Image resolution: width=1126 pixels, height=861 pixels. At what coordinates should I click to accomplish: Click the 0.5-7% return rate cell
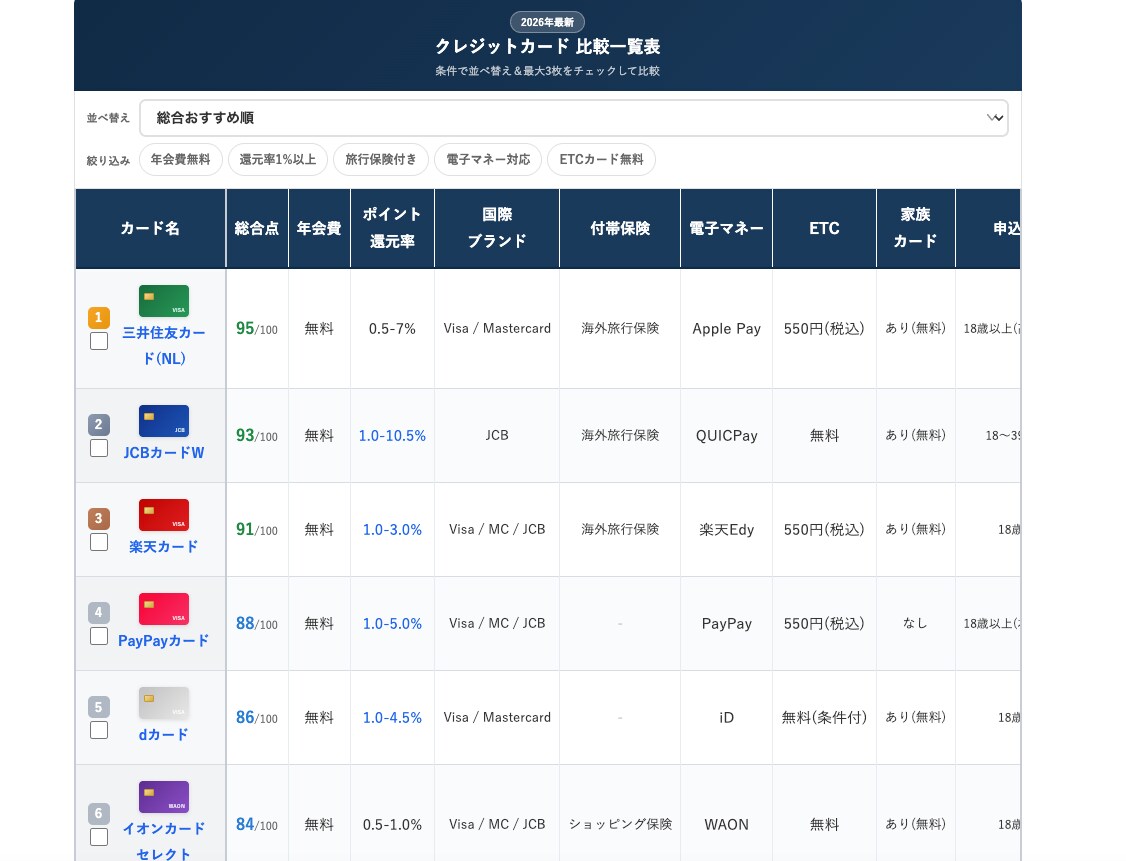click(x=392, y=329)
